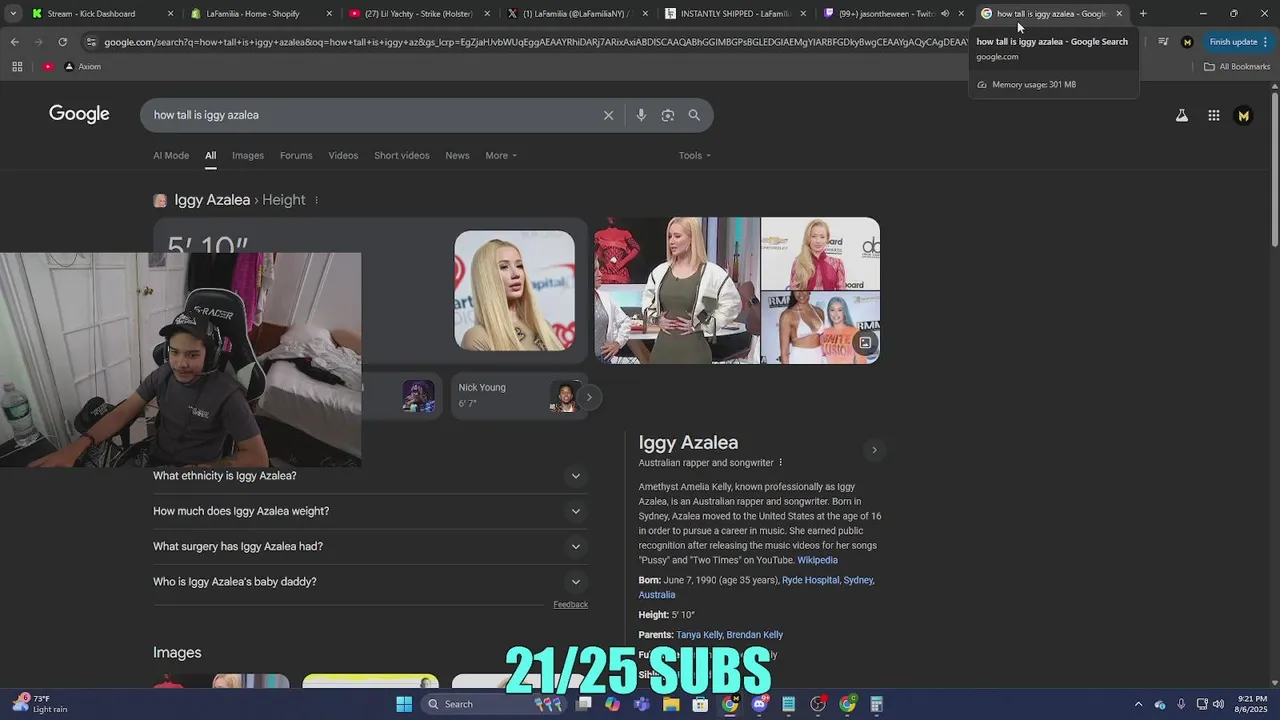Open the Chrome tab search arrow
The width and height of the screenshot is (1280, 720).
click(x=12, y=14)
